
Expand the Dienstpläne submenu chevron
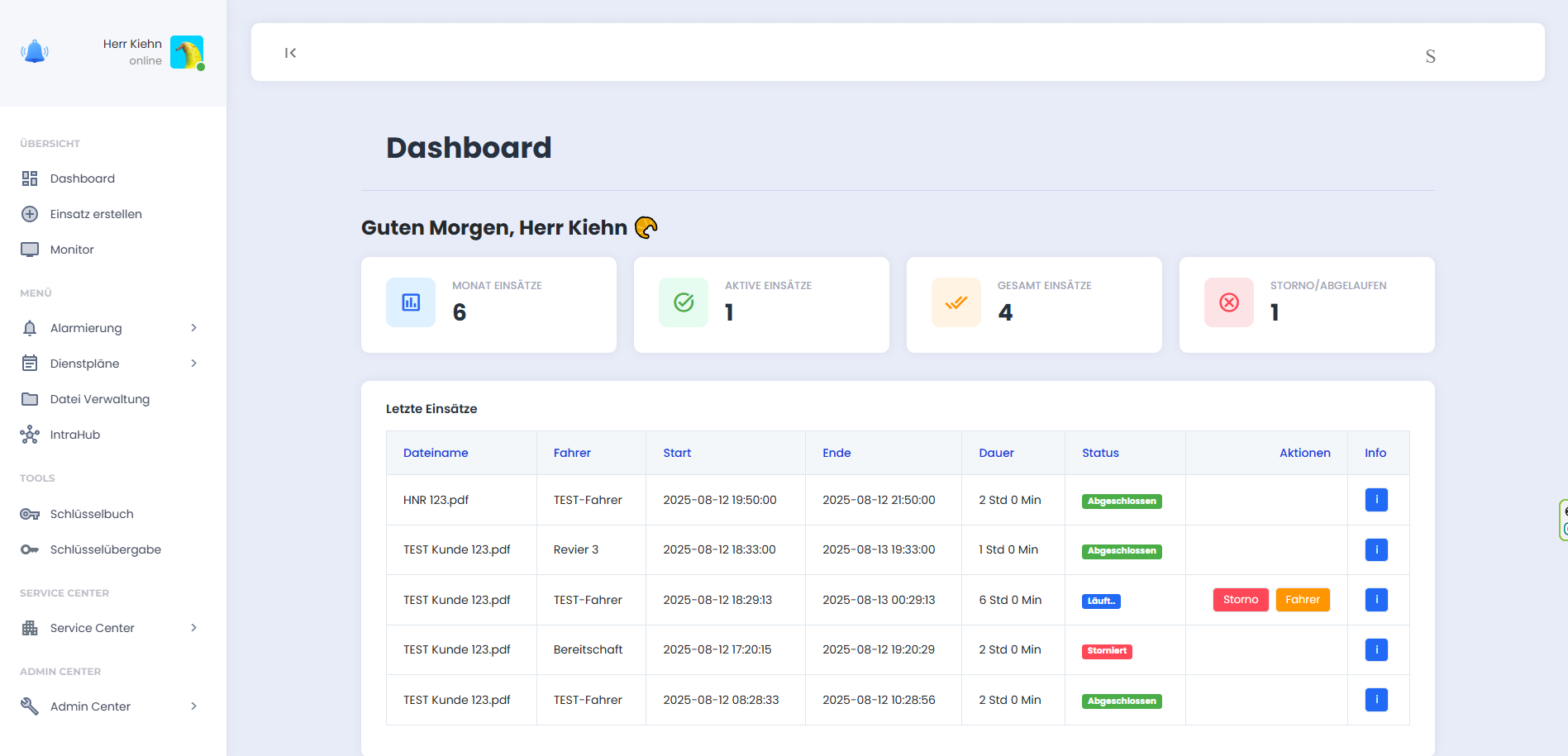[x=194, y=364]
